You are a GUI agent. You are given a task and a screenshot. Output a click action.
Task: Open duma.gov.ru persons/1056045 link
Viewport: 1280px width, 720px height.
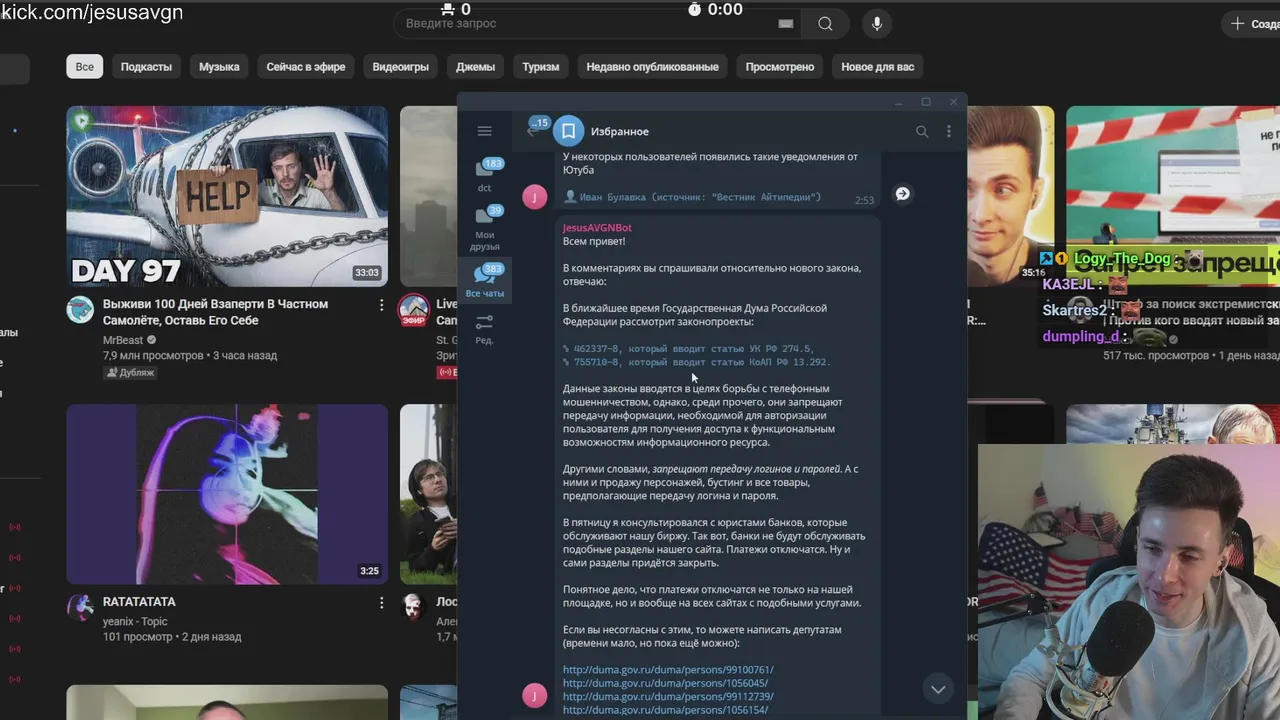(665, 683)
